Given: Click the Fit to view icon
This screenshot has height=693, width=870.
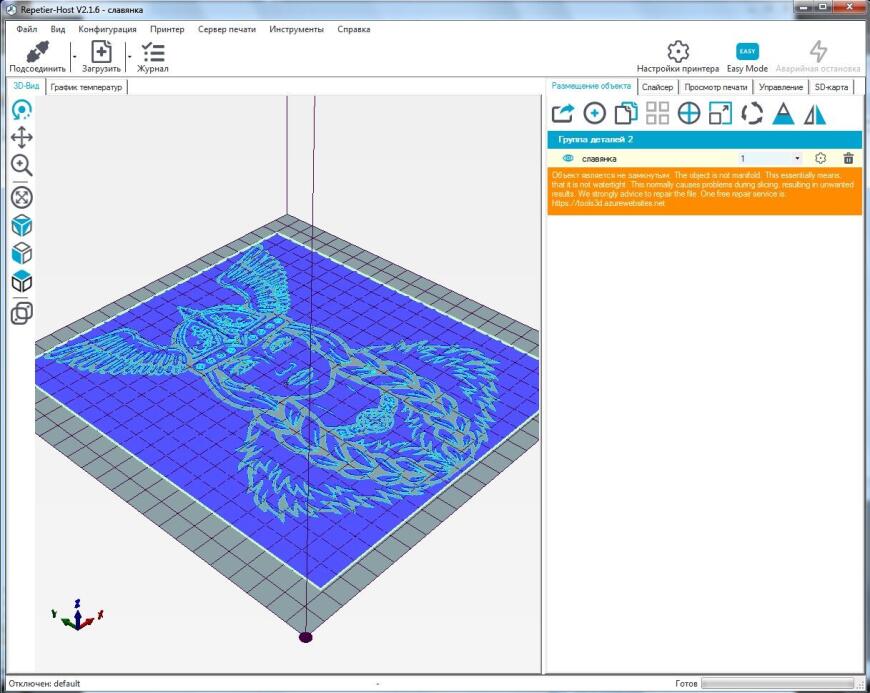Looking at the screenshot, I should [x=22, y=198].
